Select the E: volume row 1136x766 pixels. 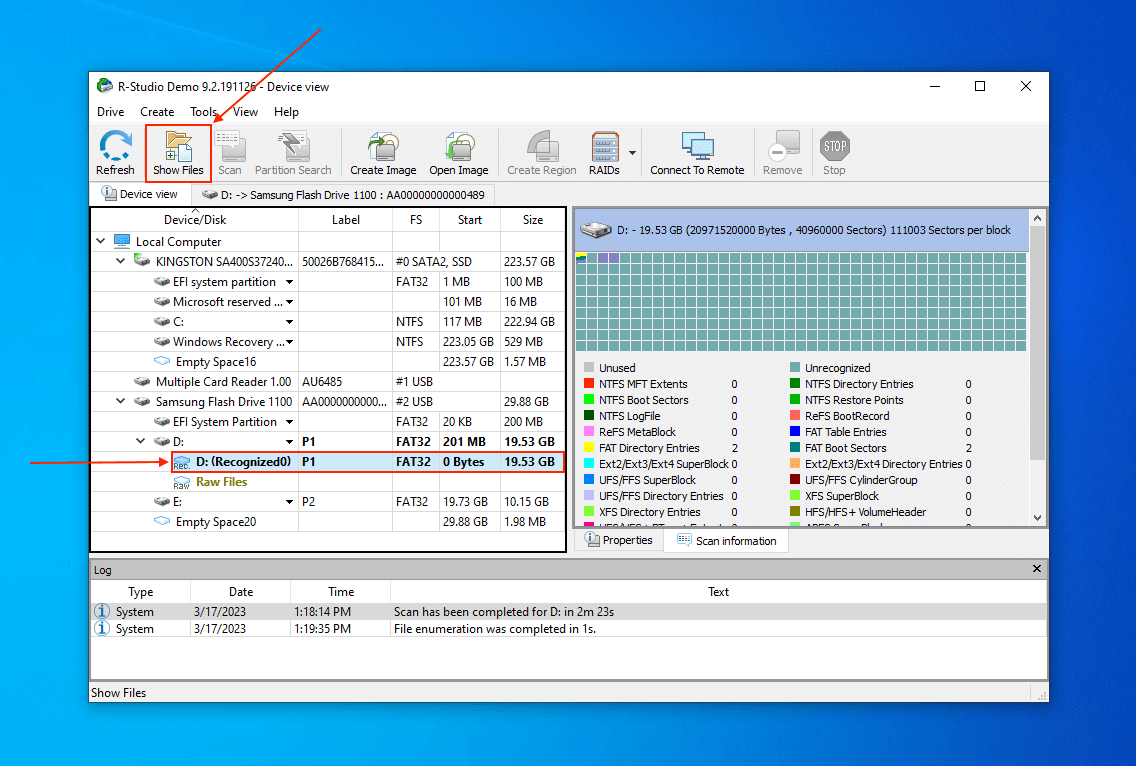328,501
